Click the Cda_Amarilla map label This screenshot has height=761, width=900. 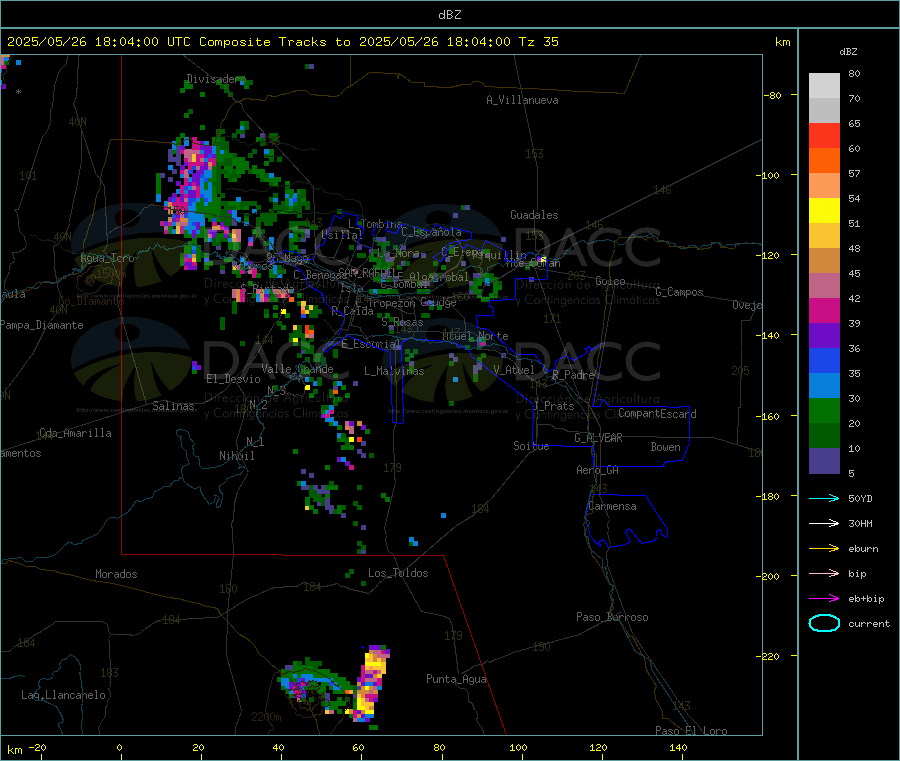[x=75, y=433]
